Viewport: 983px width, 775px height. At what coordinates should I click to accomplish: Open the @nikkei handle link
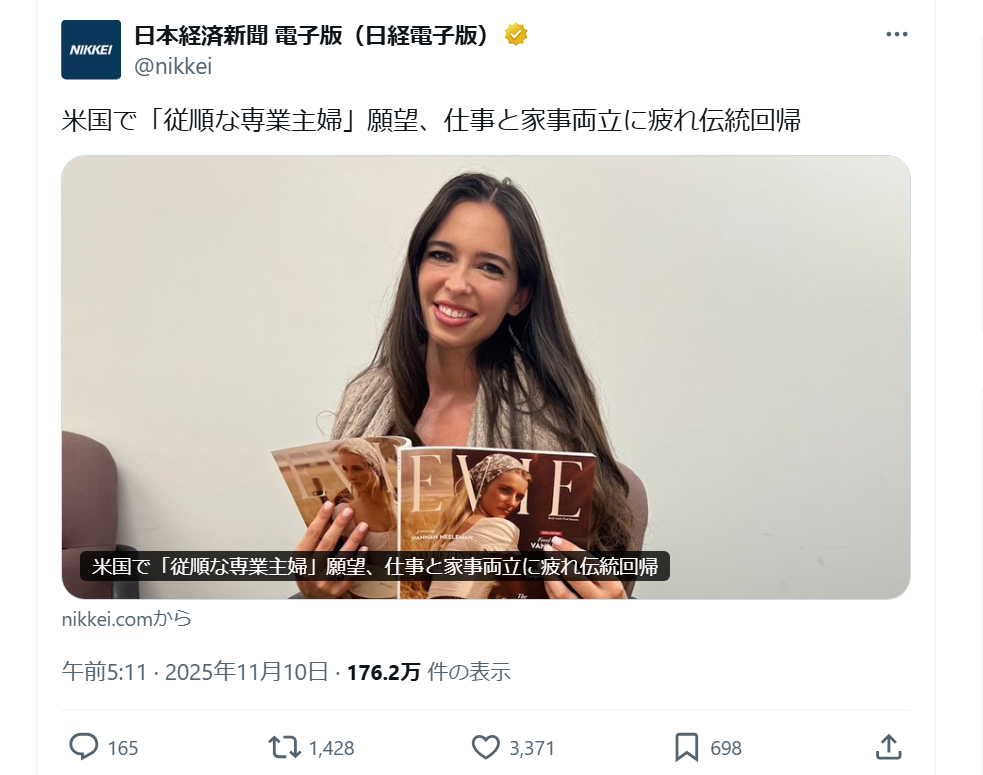tap(173, 66)
